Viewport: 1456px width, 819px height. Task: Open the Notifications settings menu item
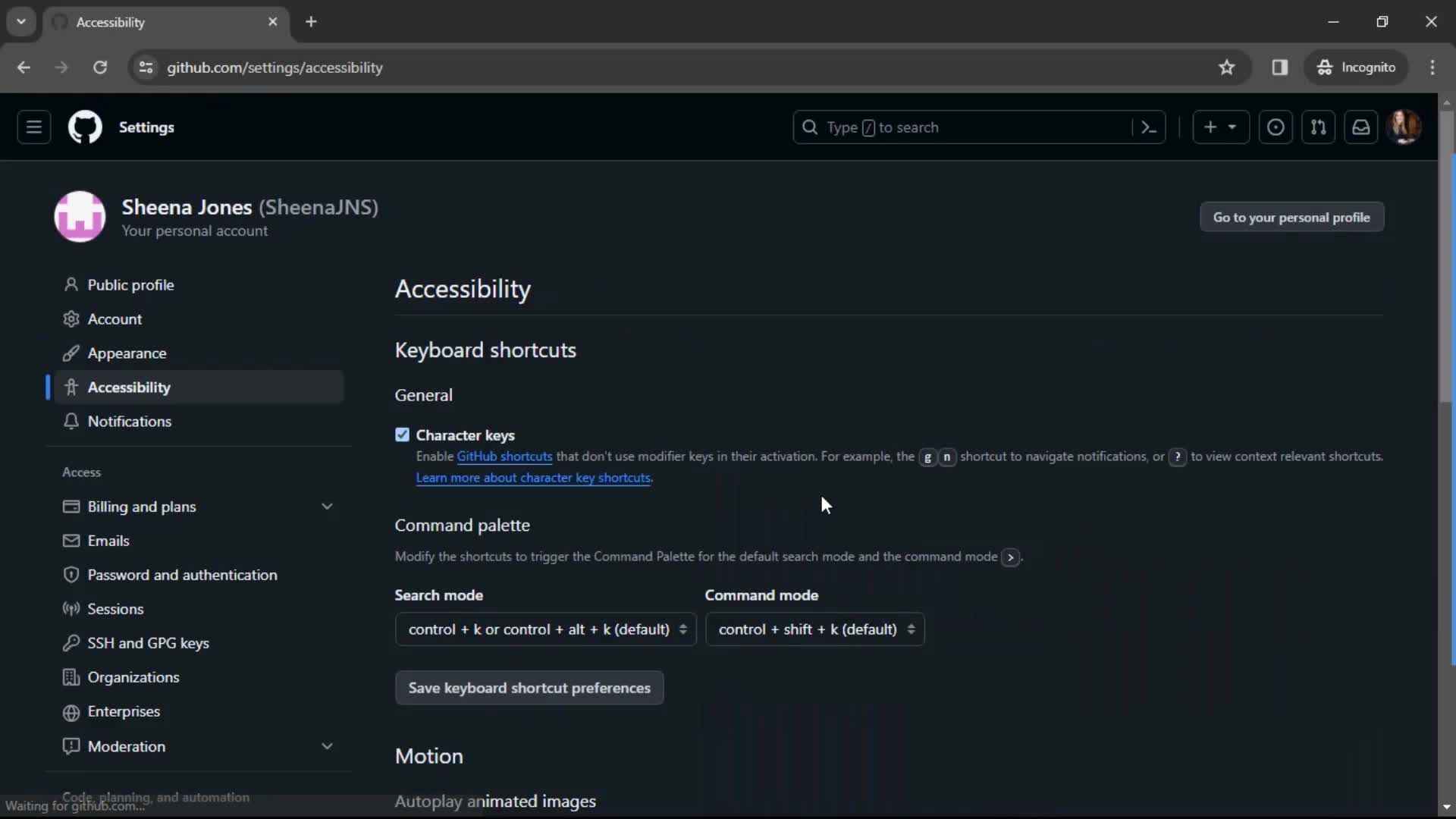(129, 420)
